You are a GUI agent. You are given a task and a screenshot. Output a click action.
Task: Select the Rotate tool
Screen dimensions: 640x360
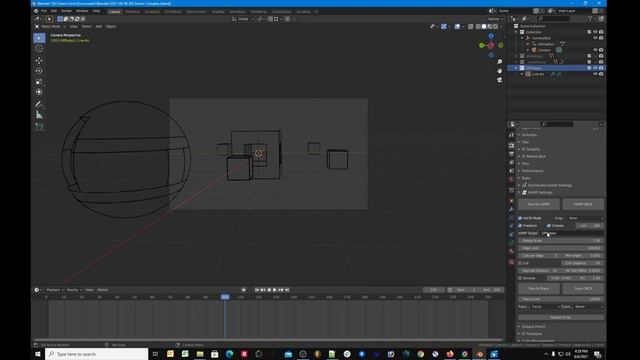(x=39, y=71)
